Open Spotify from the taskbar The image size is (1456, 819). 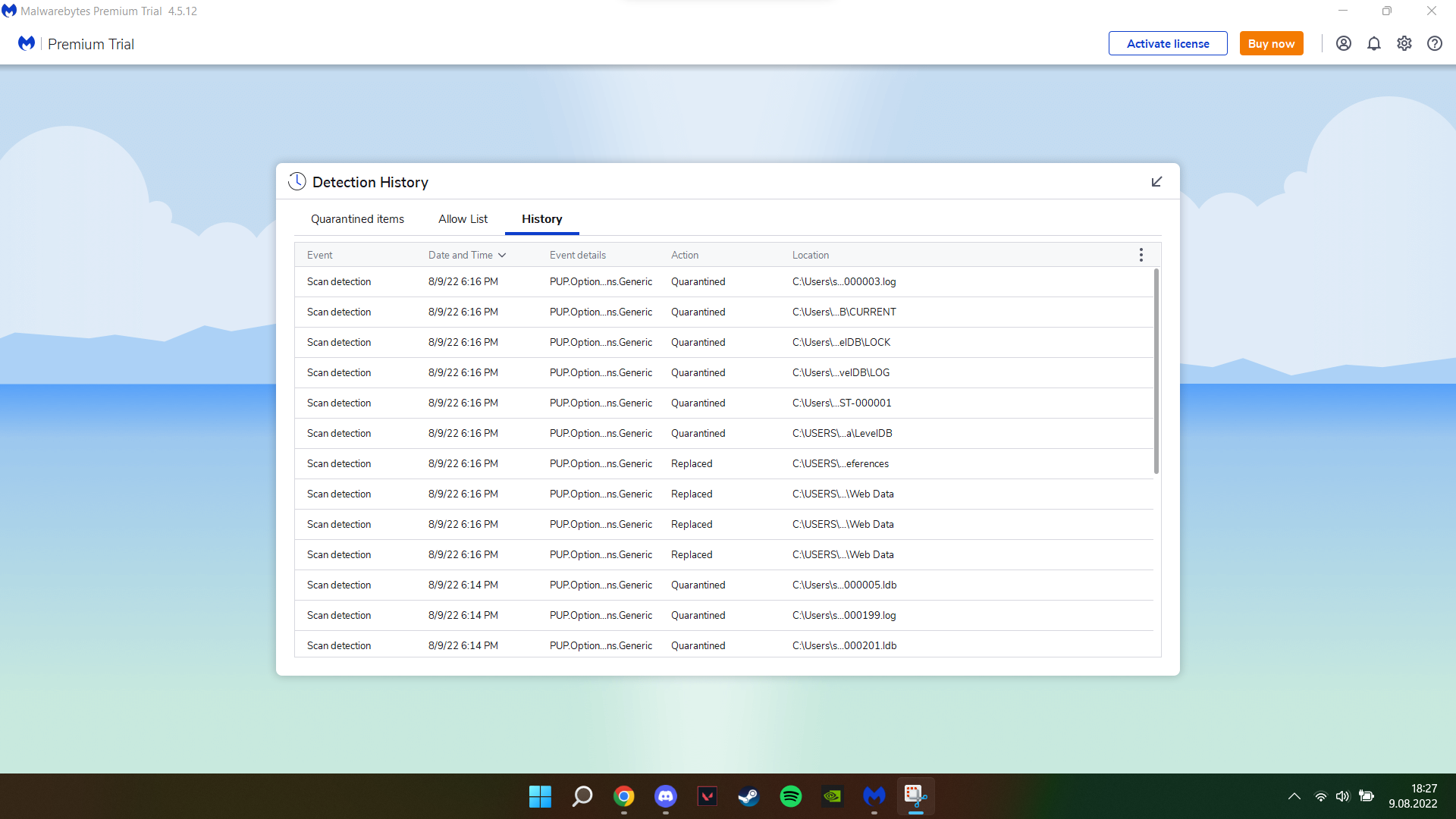click(x=790, y=796)
